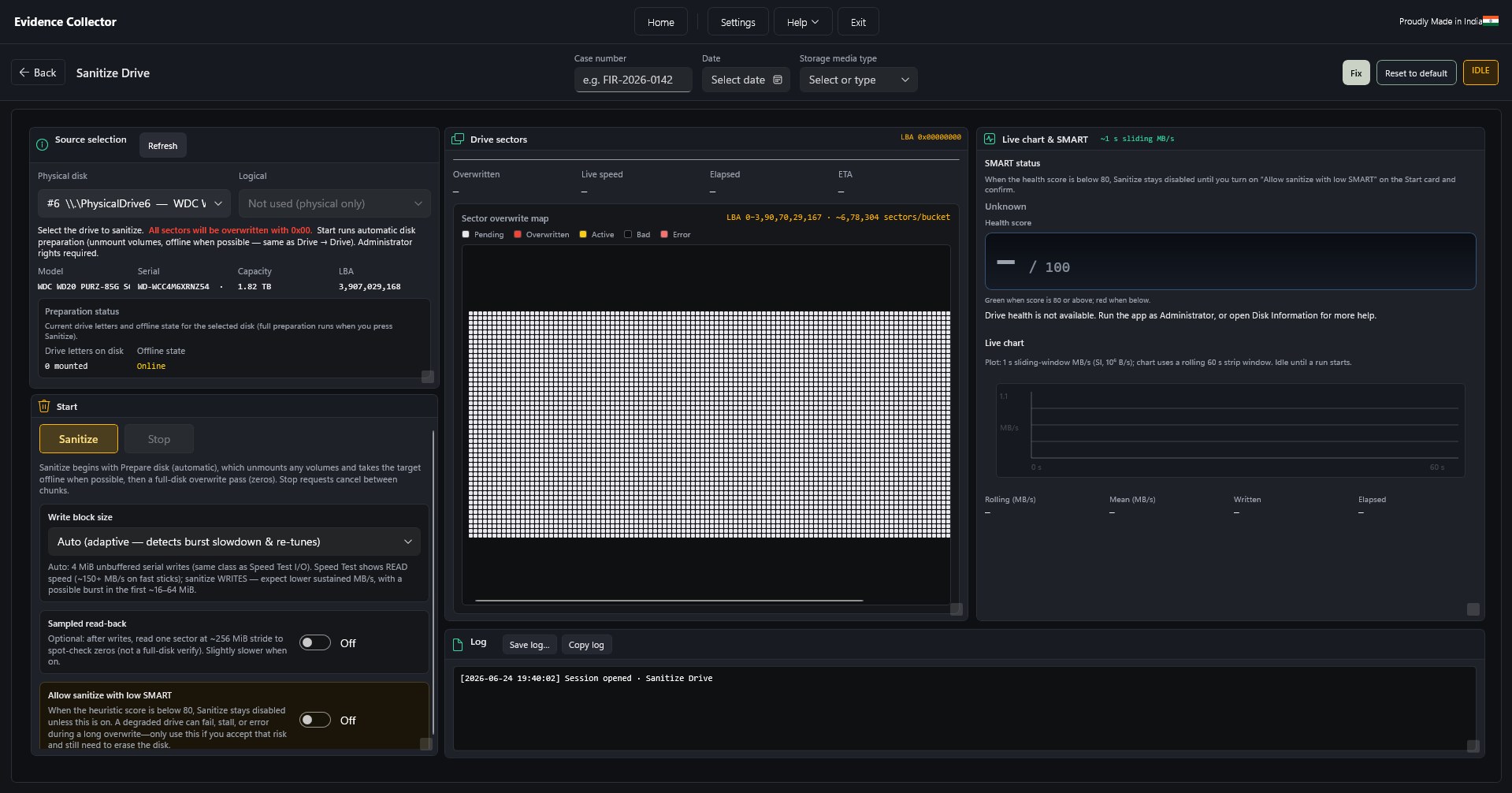1512x793 pixels.
Task: Click the Back button
Action: click(38, 73)
